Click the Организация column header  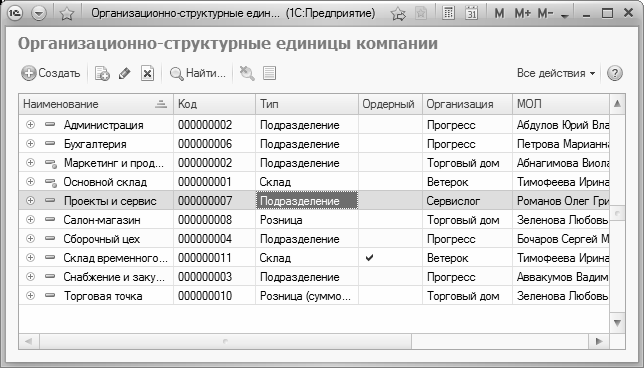click(x=467, y=104)
